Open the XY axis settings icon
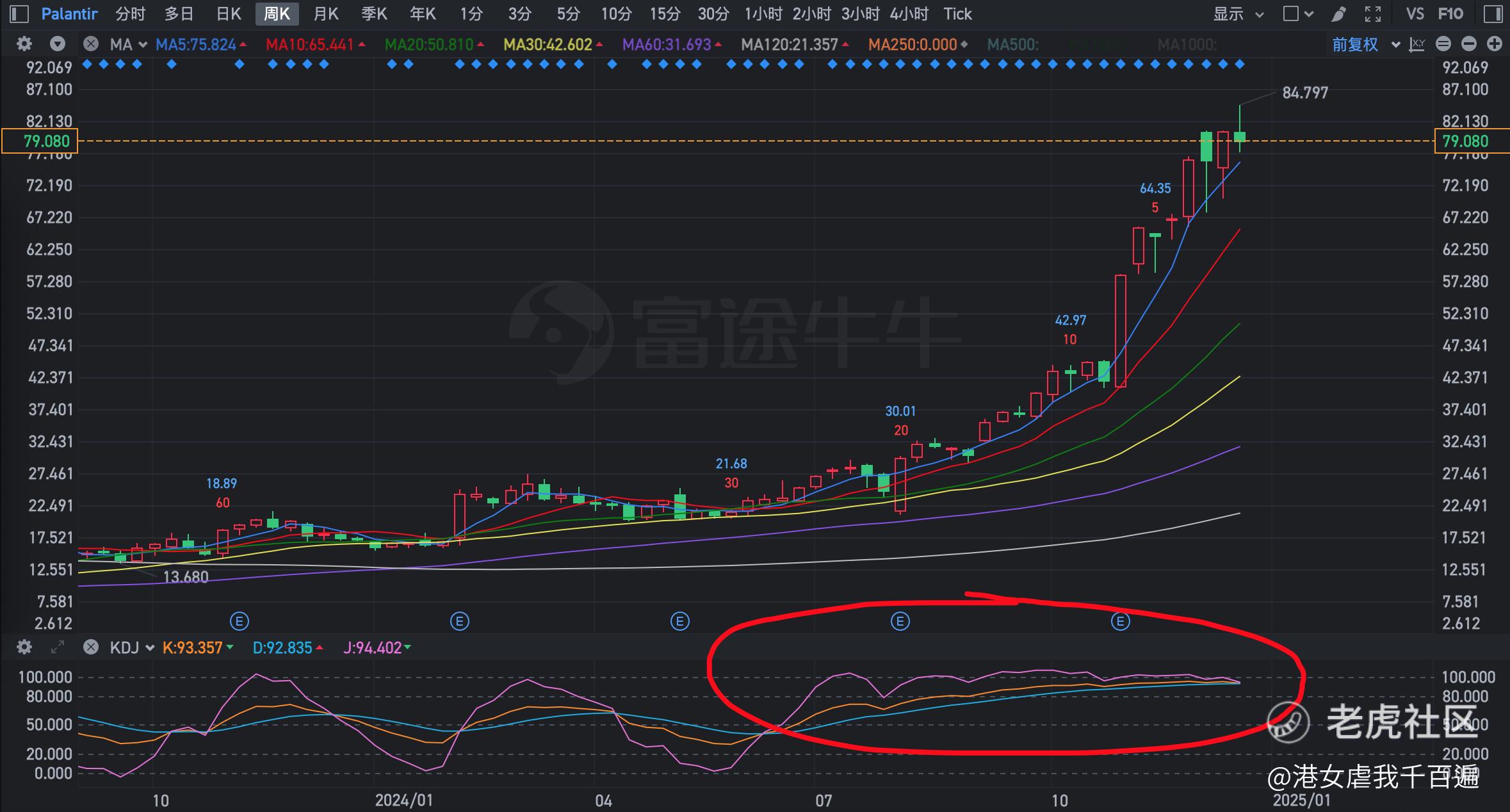 (x=1417, y=44)
